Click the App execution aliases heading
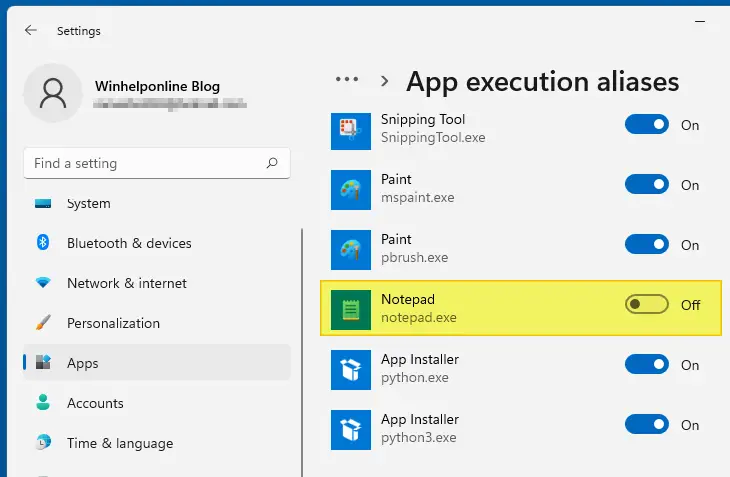 click(x=542, y=81)
